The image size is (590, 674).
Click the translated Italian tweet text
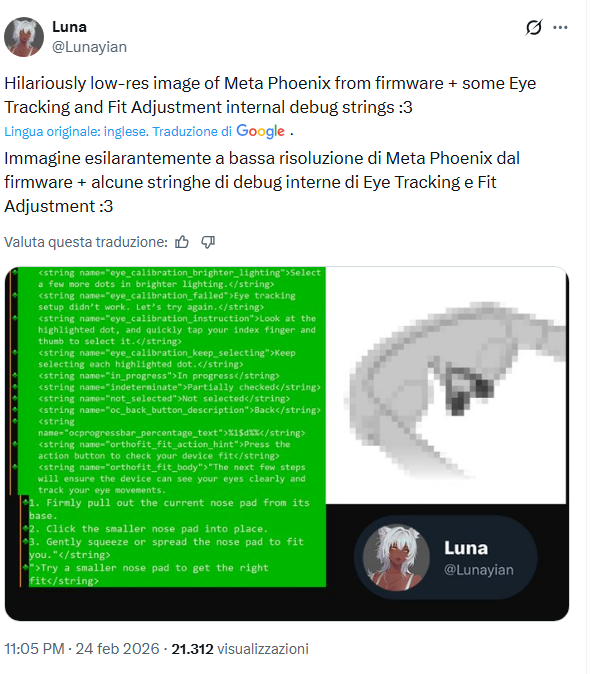pos(262,182)
